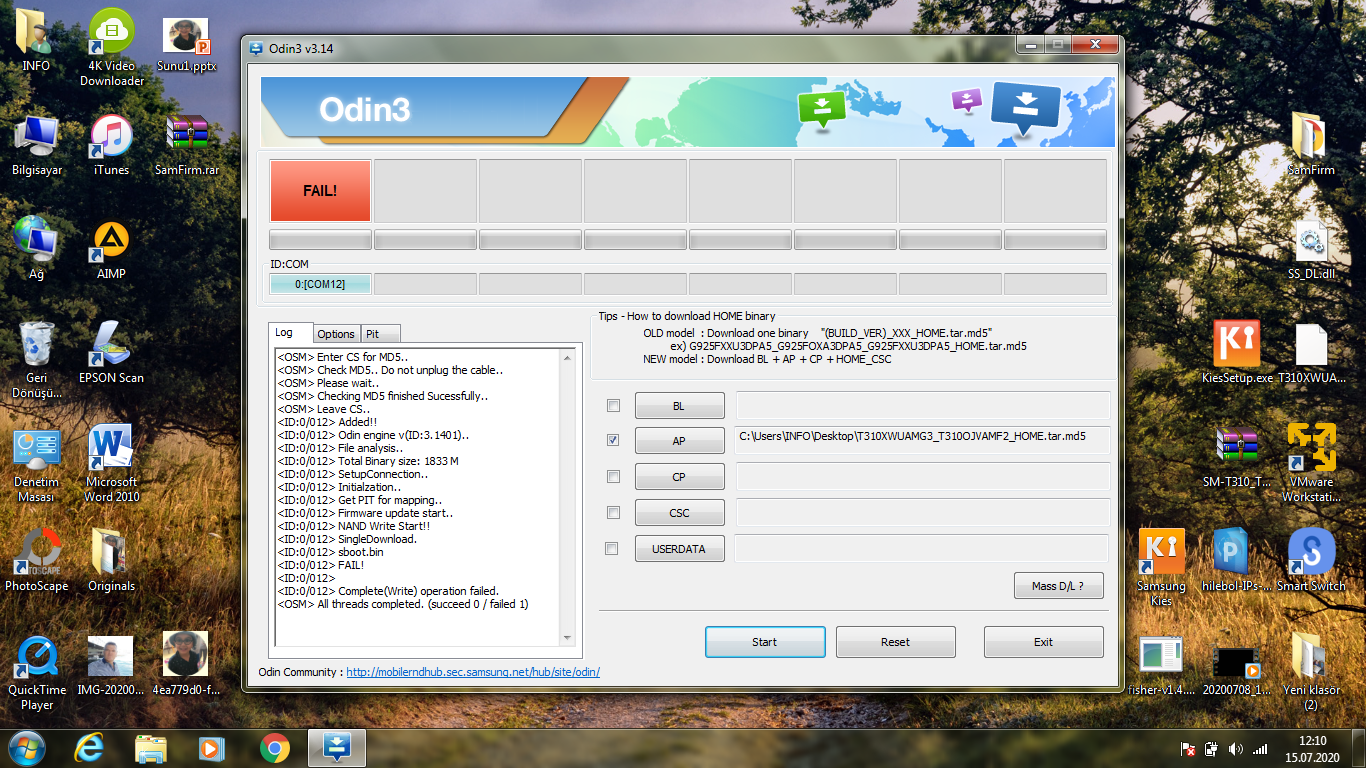
Task: Launch the AIMP music player shortcut
Action: click(111, 249)
